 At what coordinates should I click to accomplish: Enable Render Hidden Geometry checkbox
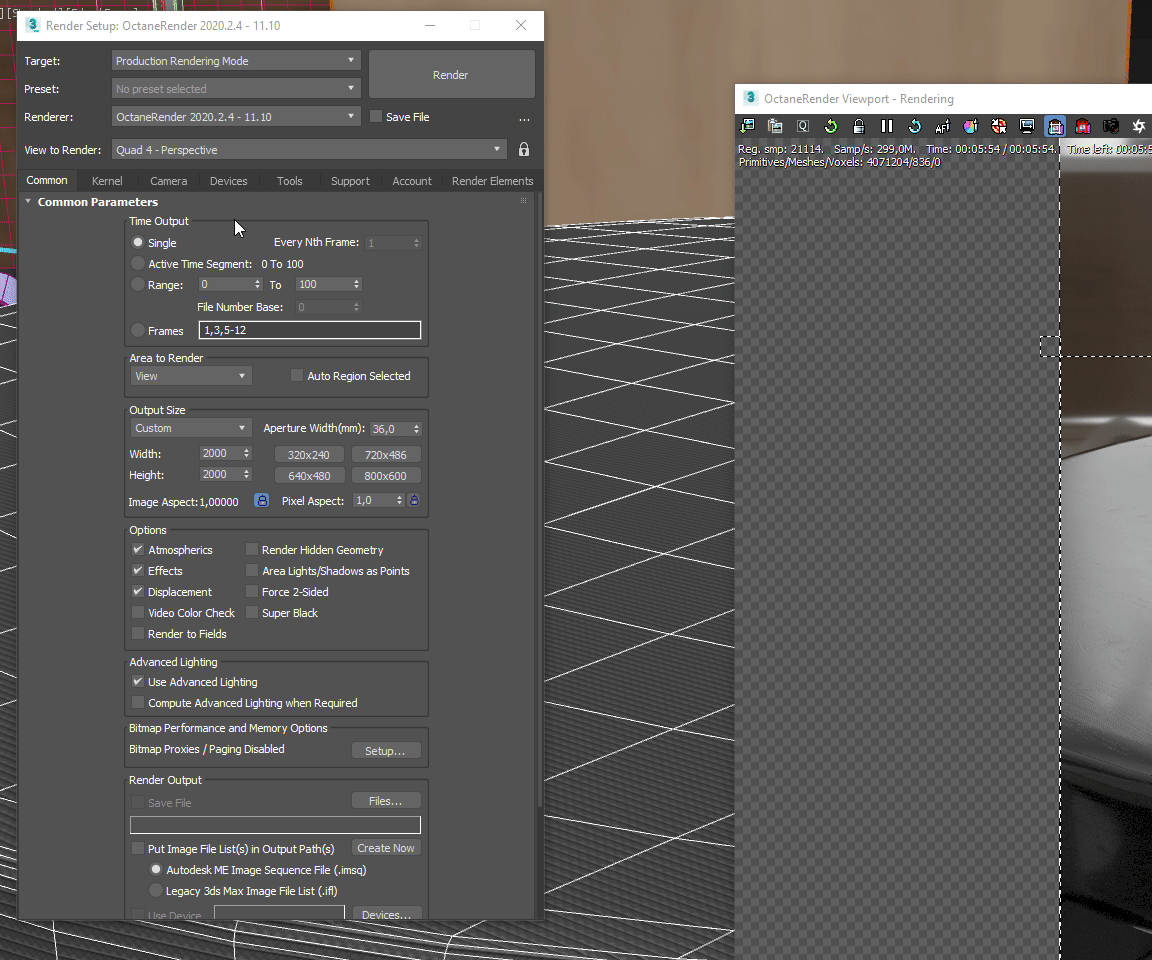[251, 550]
